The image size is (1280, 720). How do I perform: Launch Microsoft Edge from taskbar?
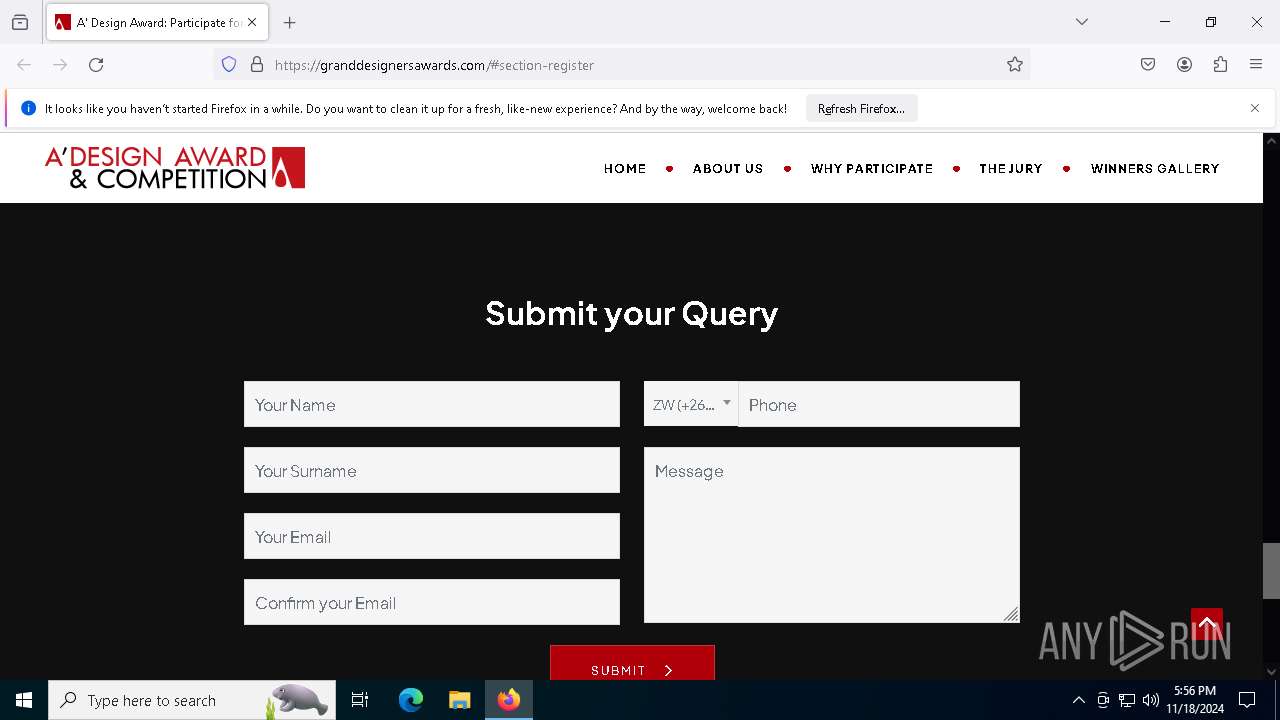pyautogui.click(x=411, y=700)
